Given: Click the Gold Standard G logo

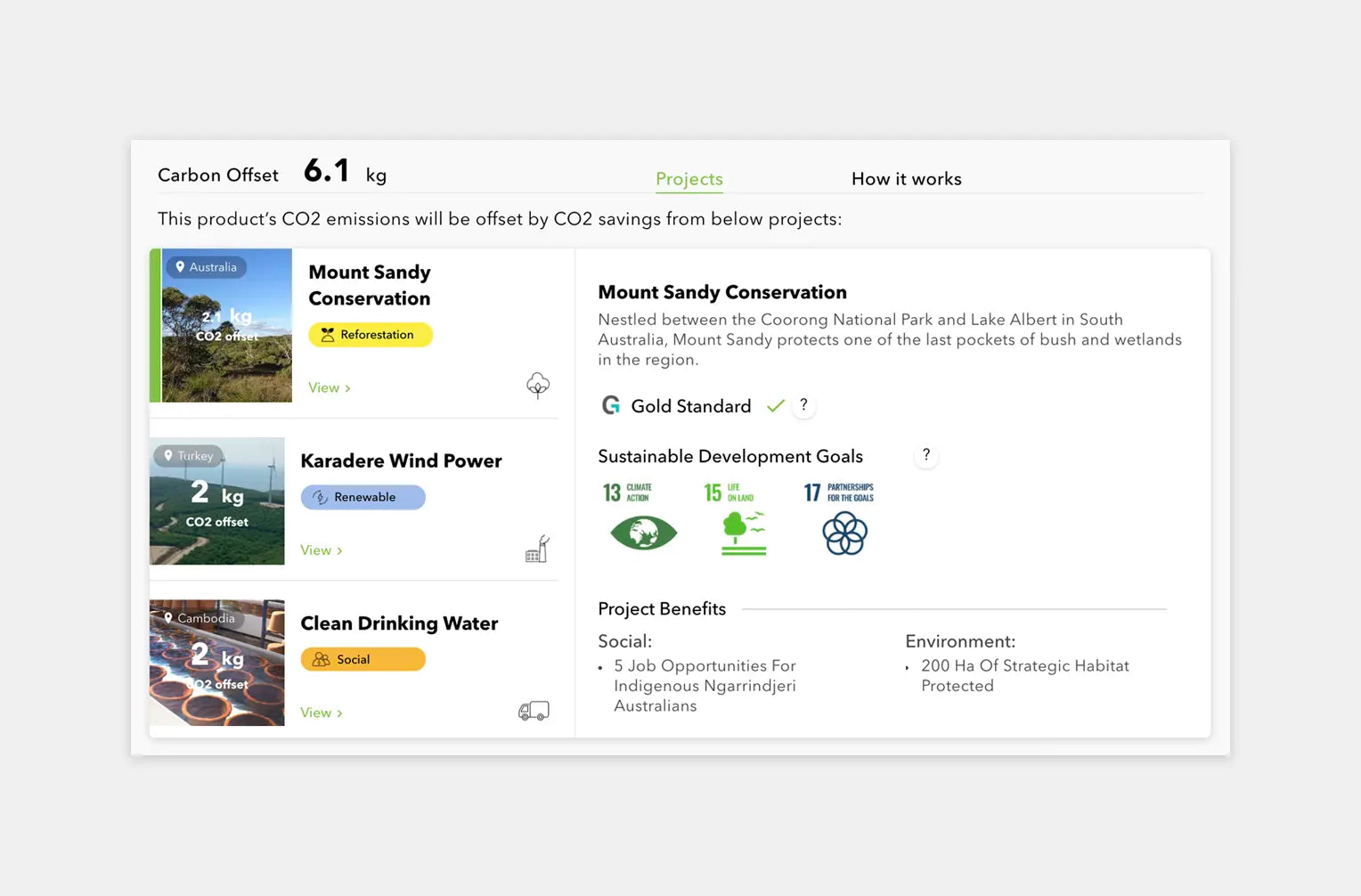Looking at the screenshot, I should click(611, 406).
